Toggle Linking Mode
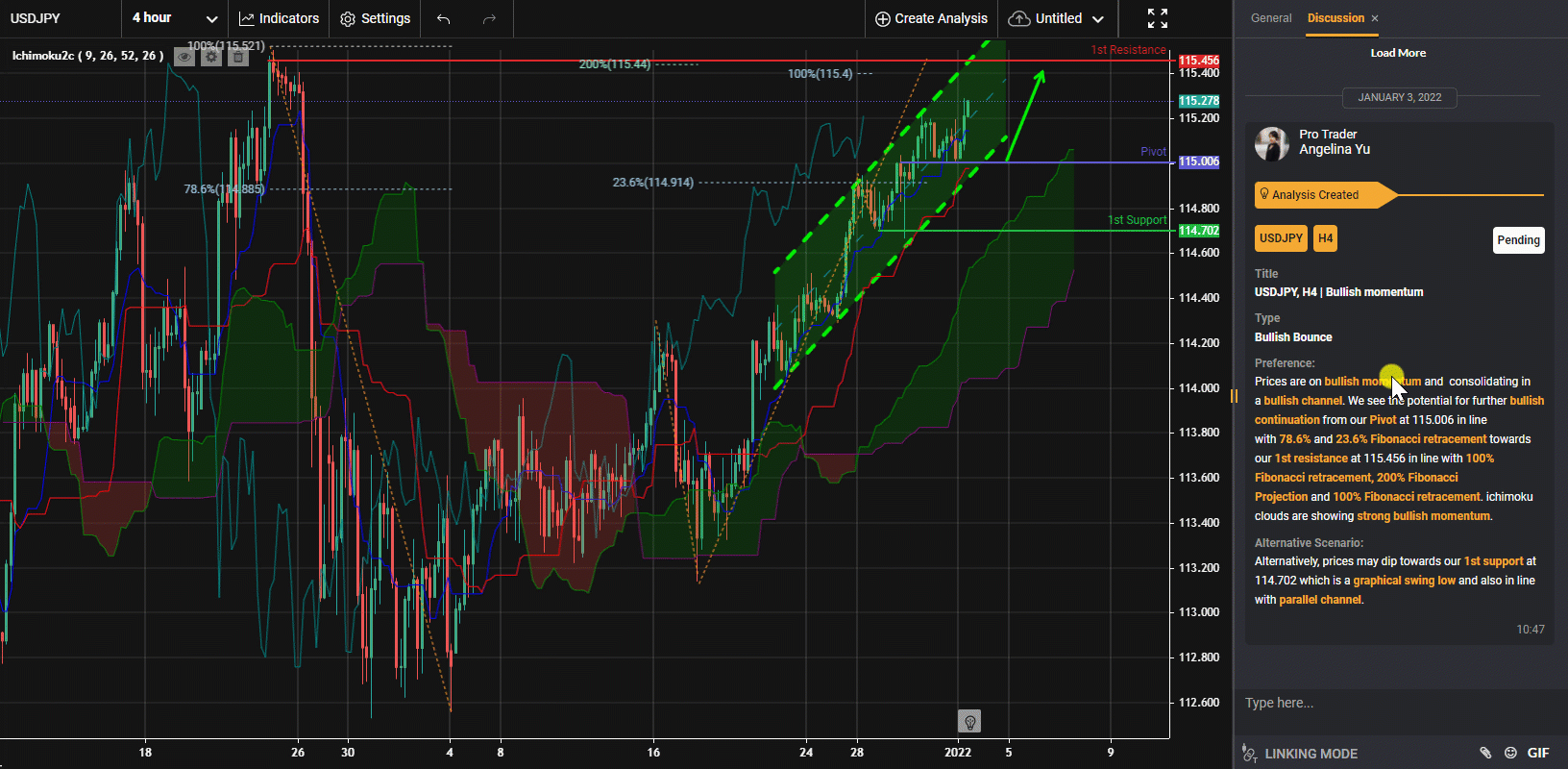Screen dimensions: 1568x769 (x=1301, y=754)
